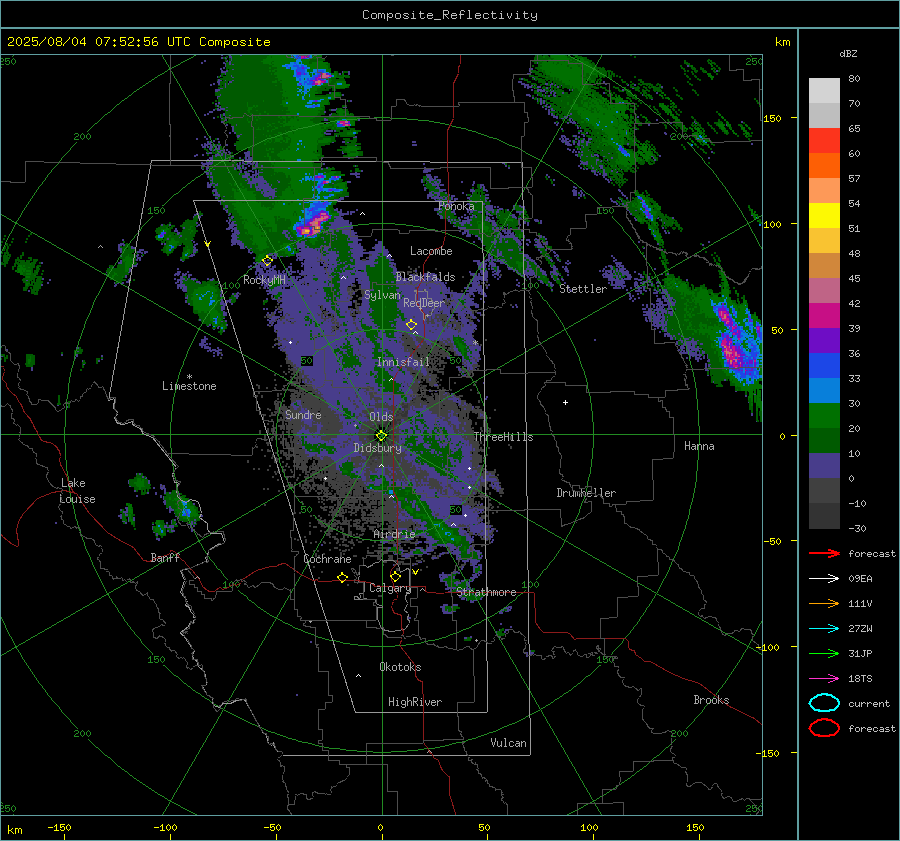
Task: Select the slate purple 10 dBZ swatch
Action: click(x=824, y=465)
